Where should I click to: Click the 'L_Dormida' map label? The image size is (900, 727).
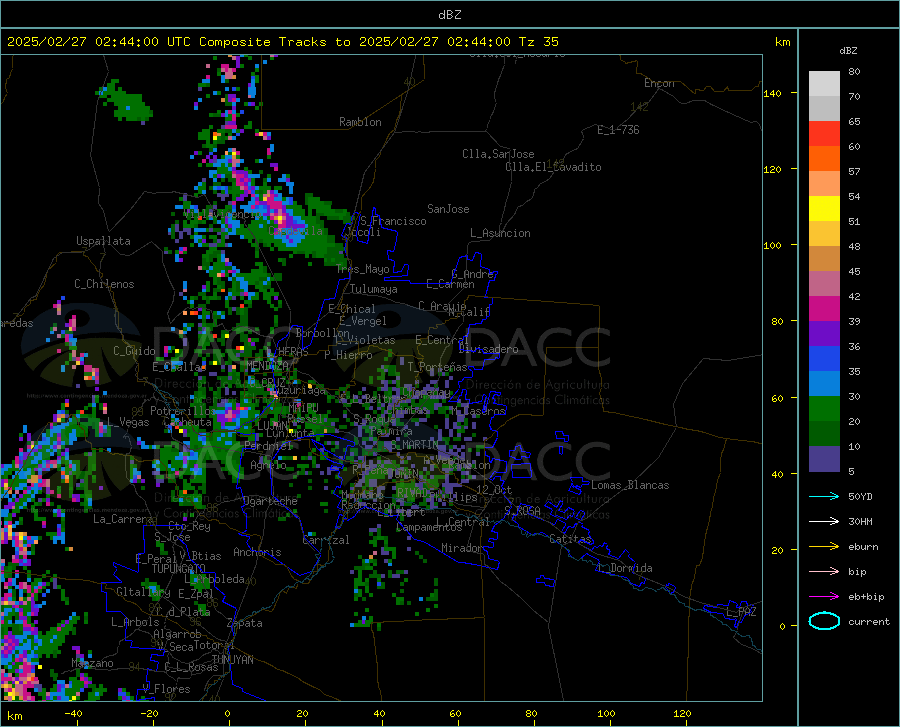[625, 568]
